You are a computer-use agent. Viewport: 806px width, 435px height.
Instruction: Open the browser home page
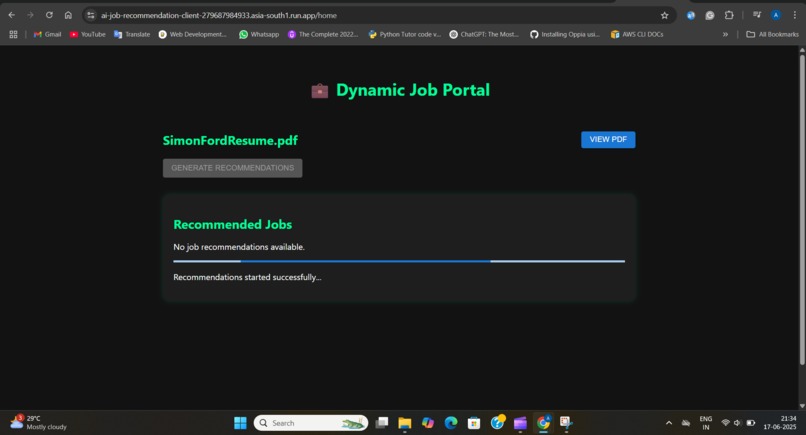[68, 15]
